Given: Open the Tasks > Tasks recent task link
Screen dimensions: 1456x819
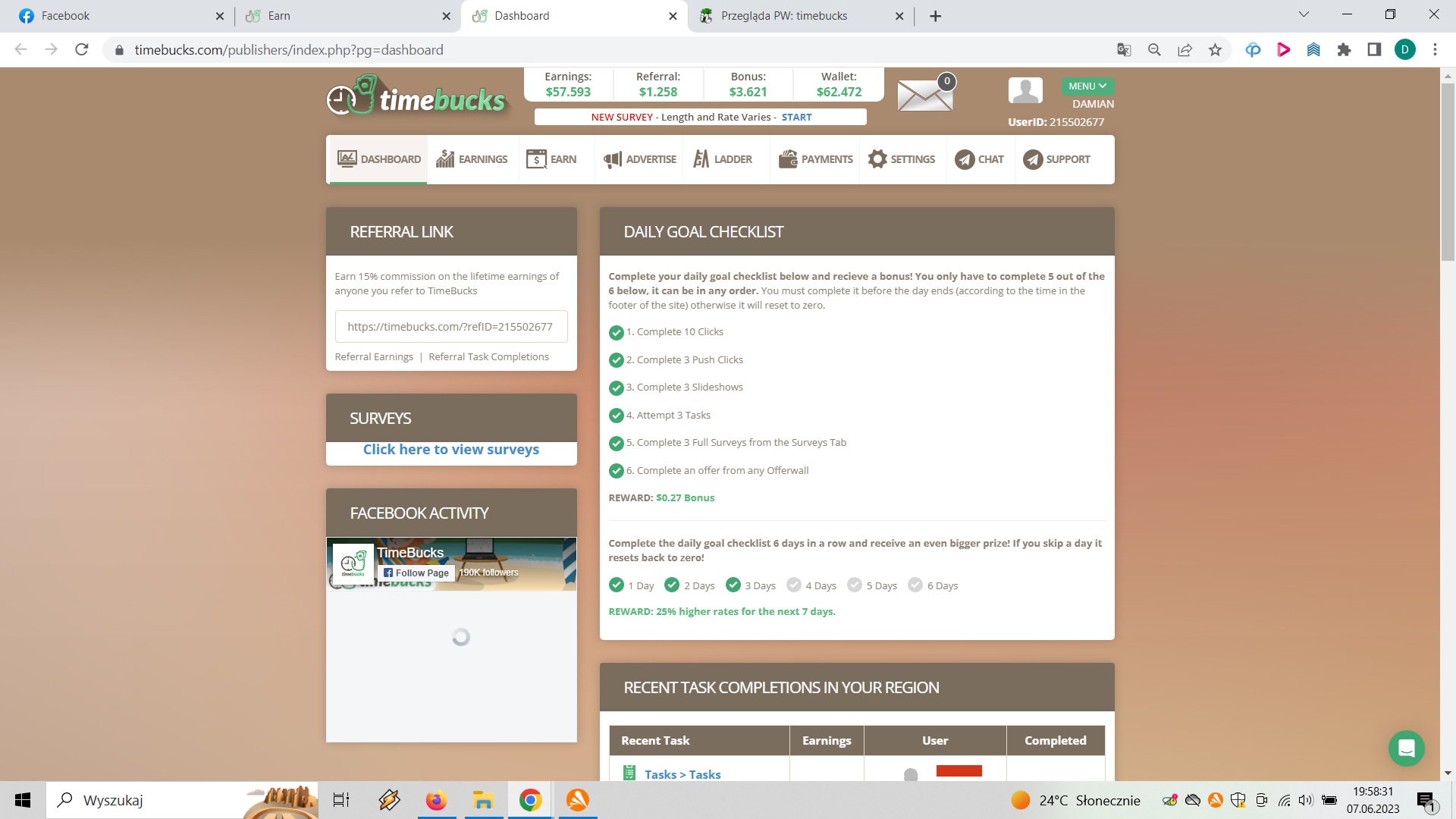Looking at the screenshot, I should (x=682, y=774).
